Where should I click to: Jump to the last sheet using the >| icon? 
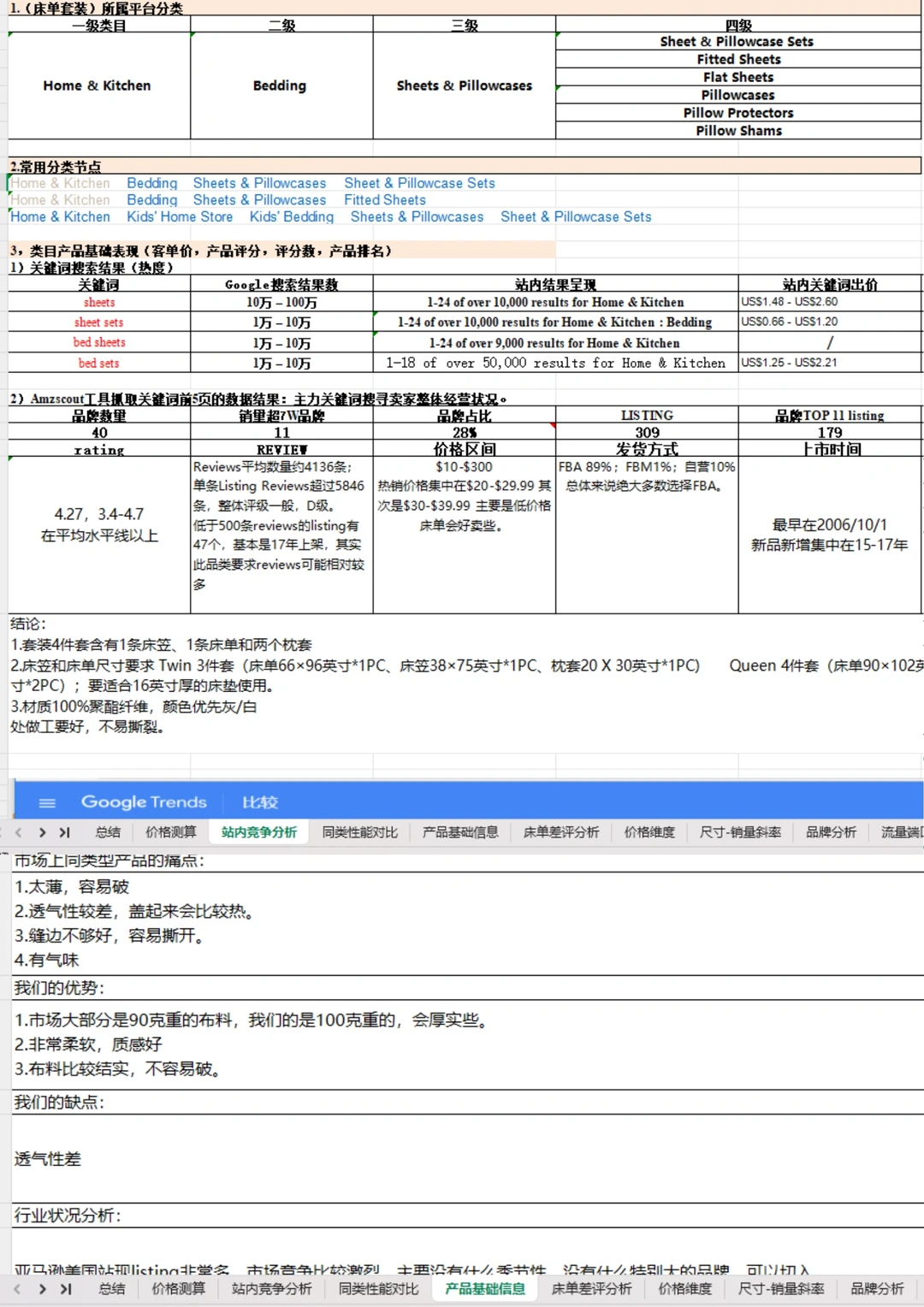(x=64, y=831)
